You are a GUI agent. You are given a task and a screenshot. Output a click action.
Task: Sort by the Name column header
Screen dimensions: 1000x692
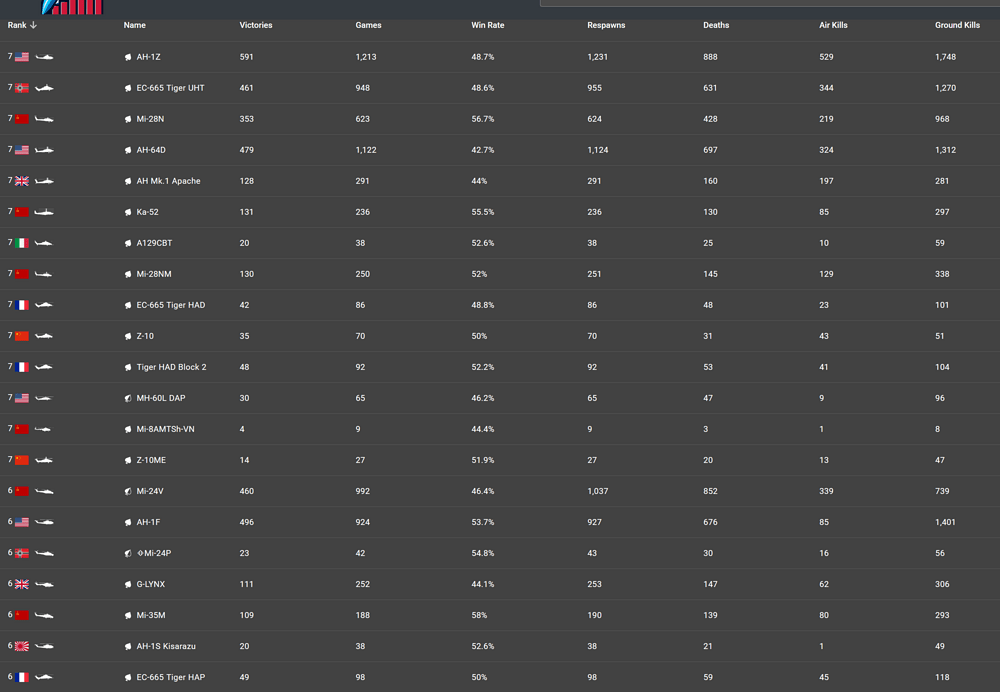point(135,26)
